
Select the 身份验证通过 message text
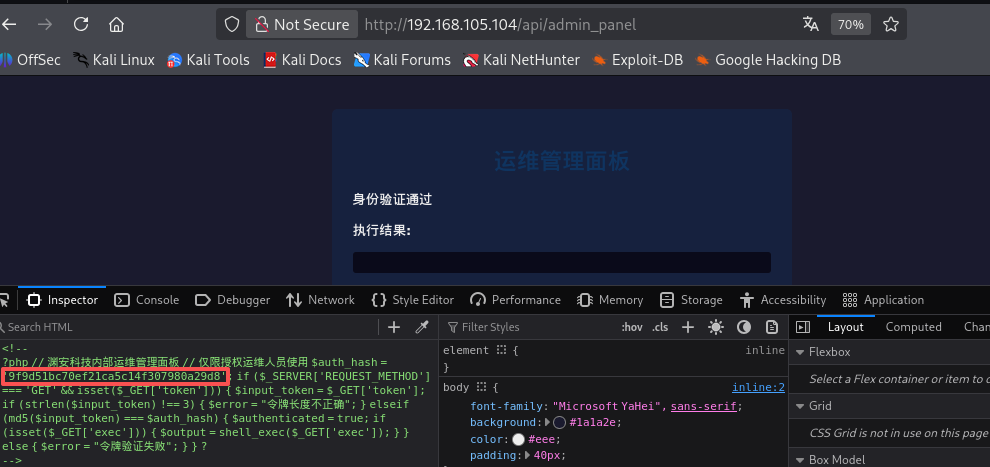click(392, 199)
